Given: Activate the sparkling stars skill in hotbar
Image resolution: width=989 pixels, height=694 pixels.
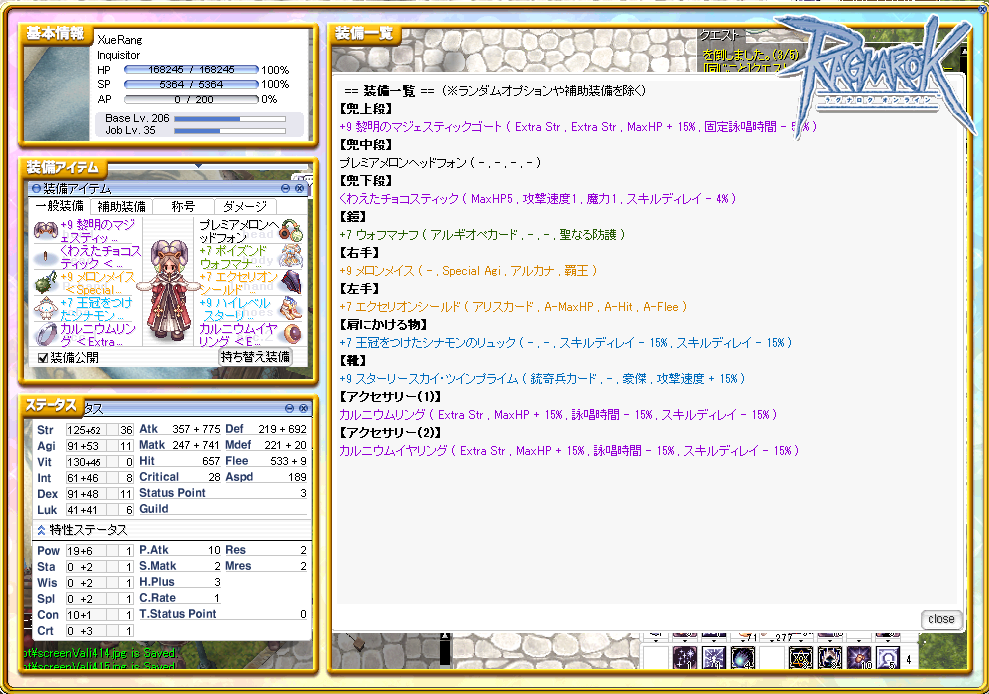Looking at the screenshot, I should point(684,658).
